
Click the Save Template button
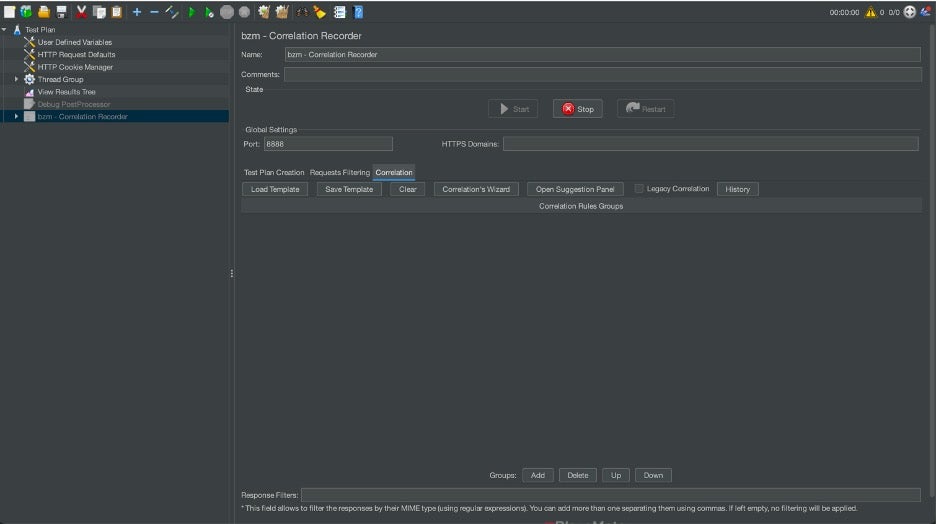[x=349, y=189]
